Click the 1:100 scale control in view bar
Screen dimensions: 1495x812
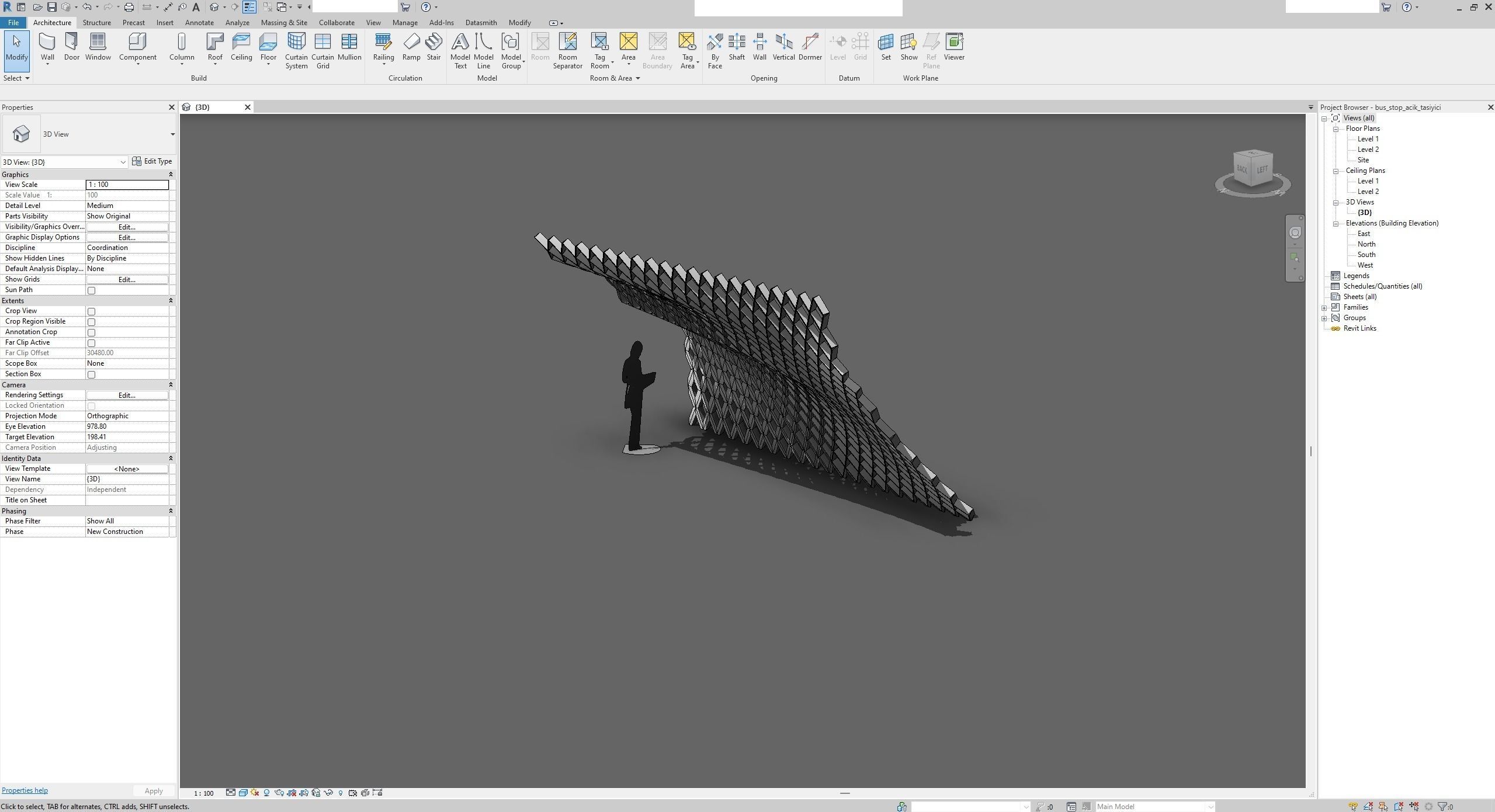203,793
